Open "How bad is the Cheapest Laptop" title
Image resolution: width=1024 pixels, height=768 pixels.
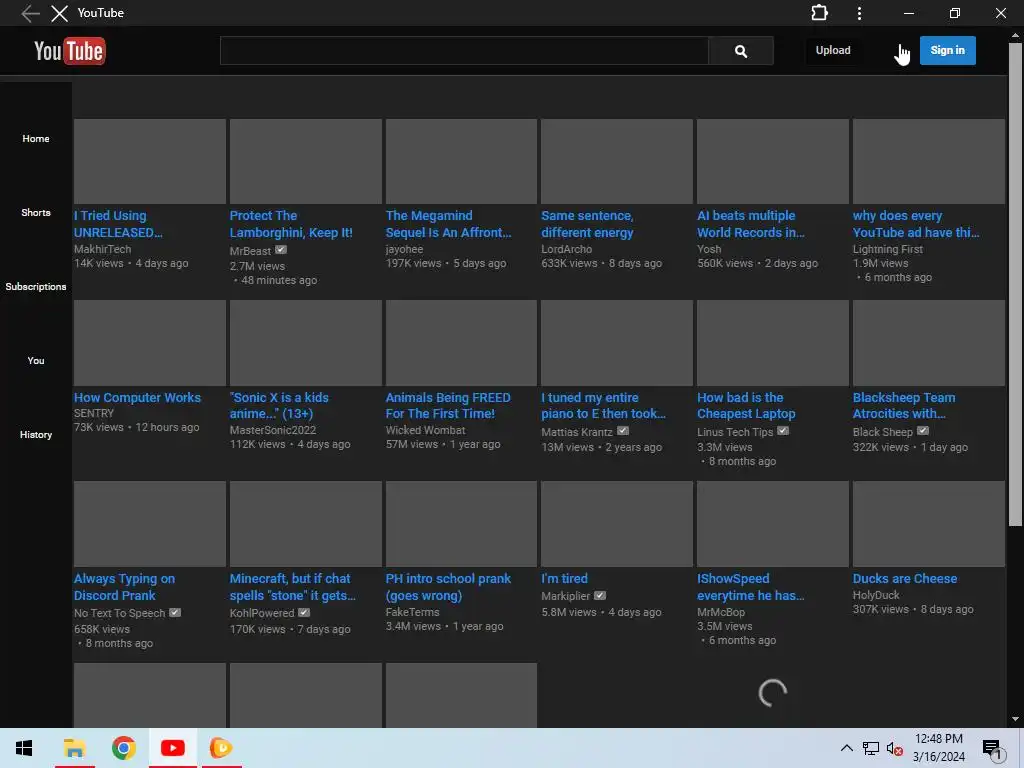[x=746, y=406]
